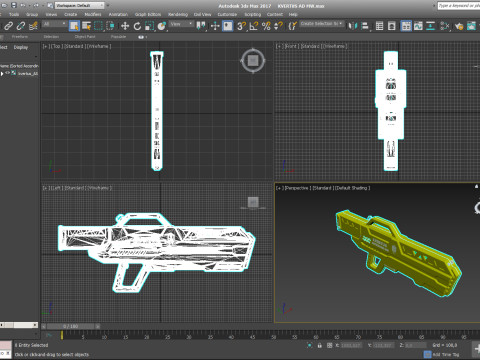
Task: Click the Save File quick access icon
Action: pyautogui.click(x=14, y=5)
